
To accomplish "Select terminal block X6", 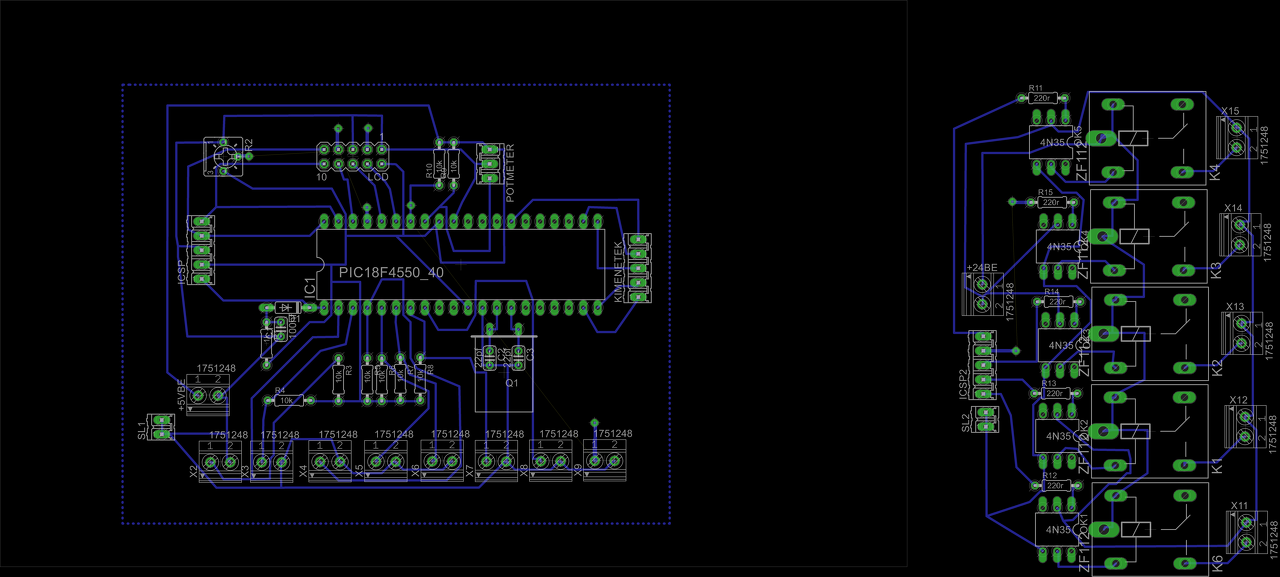I will pyautogui.click(x=441, y=462).
